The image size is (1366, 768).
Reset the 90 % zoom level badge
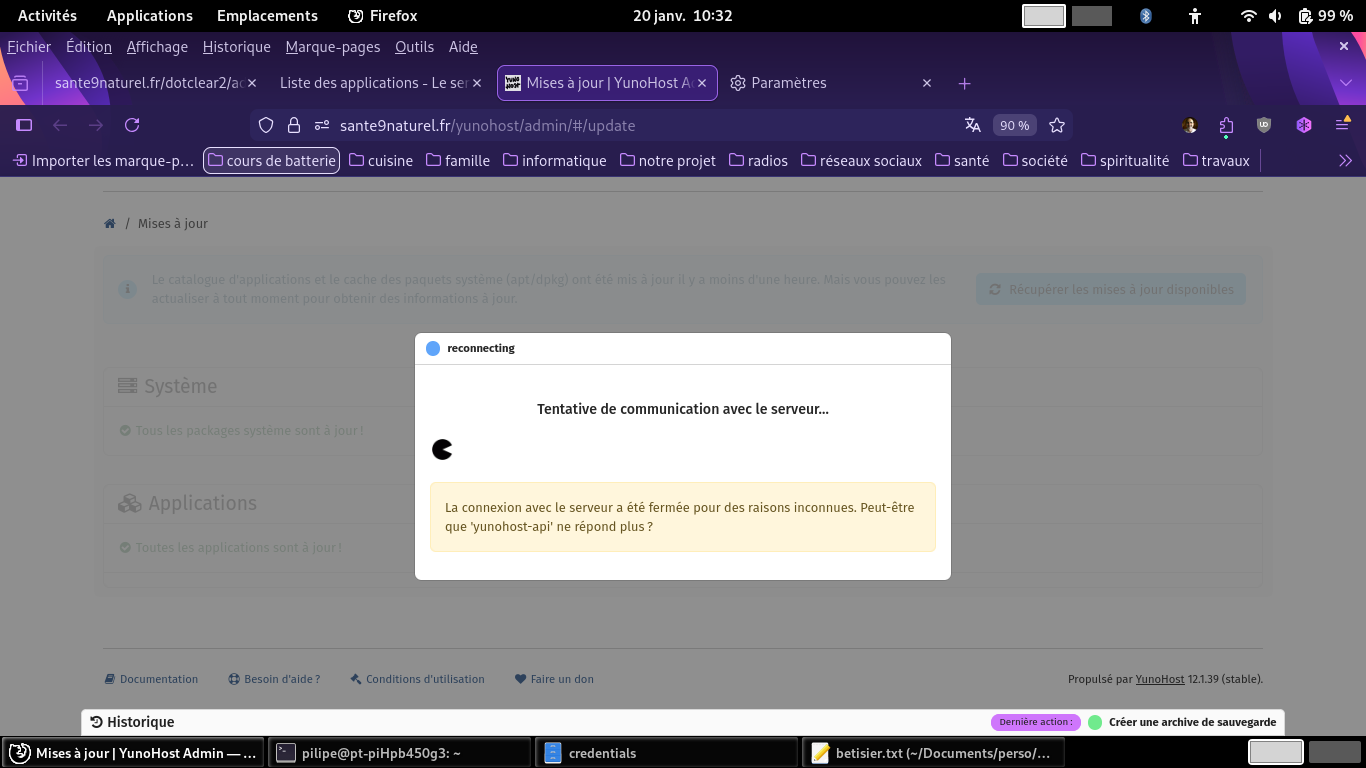(1014, 125)
